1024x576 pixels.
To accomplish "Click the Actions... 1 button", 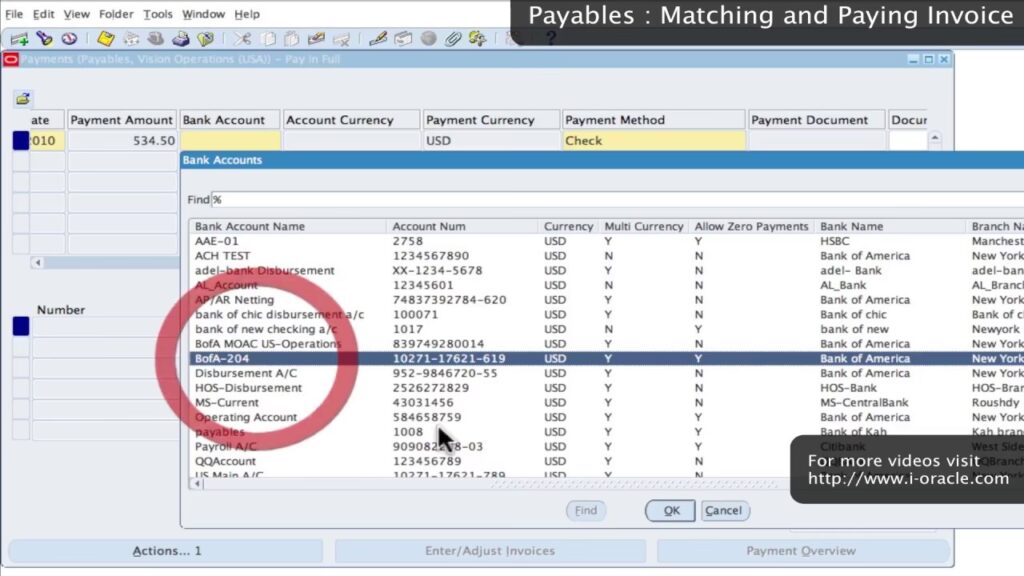I will pos(167,551).
